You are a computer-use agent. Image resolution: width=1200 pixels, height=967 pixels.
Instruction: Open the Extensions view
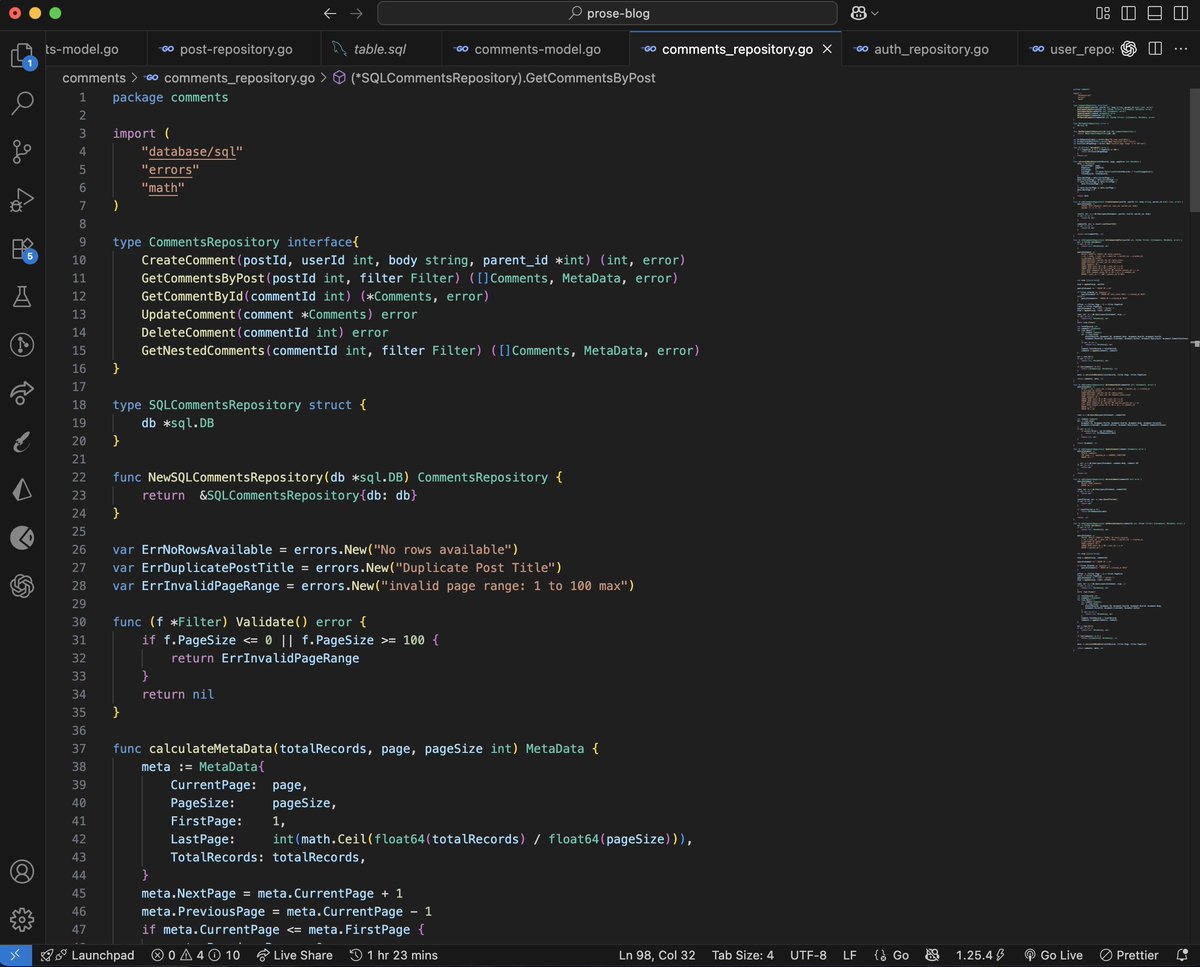click(x=22, y=248)
